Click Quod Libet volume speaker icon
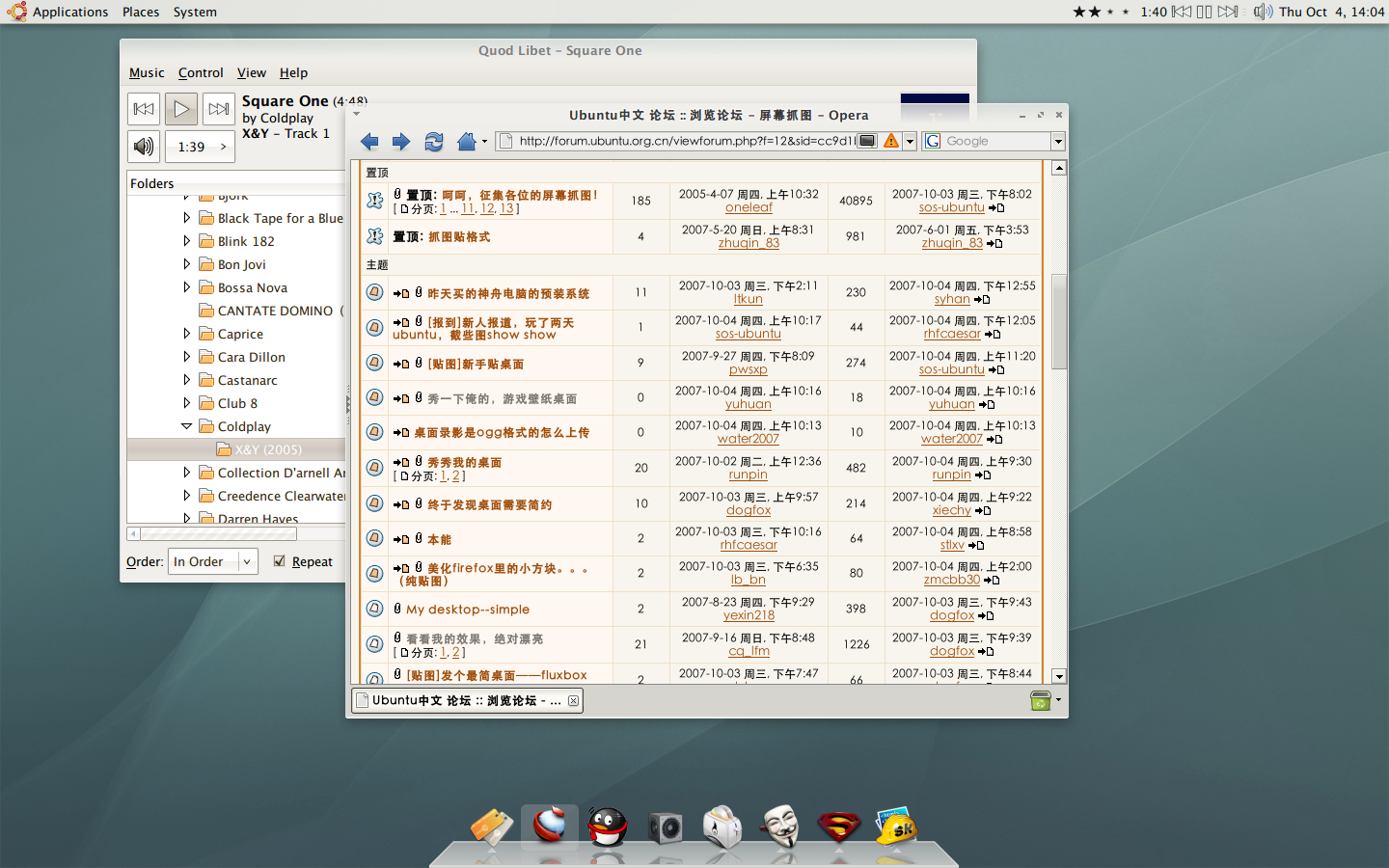The image size is (1389, 868). coord(144,147)
